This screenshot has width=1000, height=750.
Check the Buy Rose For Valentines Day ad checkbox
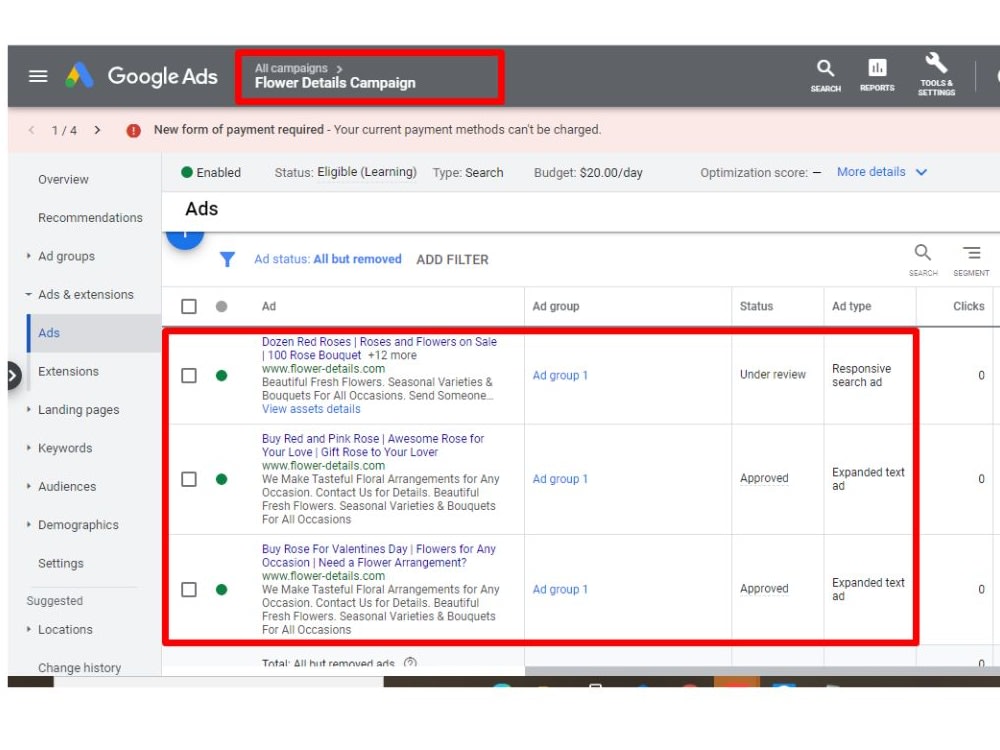(189, 589)
